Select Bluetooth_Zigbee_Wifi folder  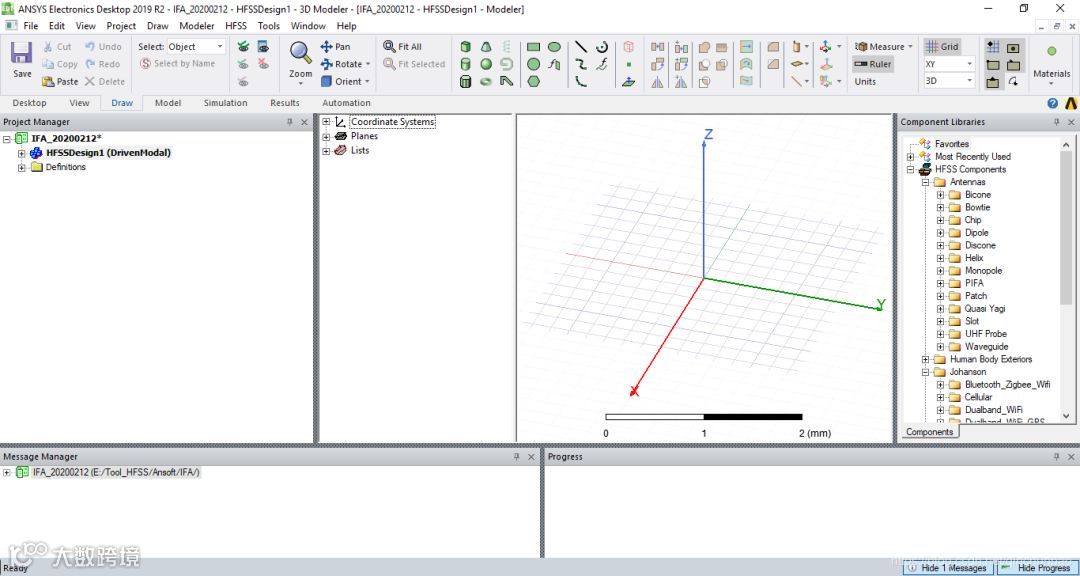1007,384
